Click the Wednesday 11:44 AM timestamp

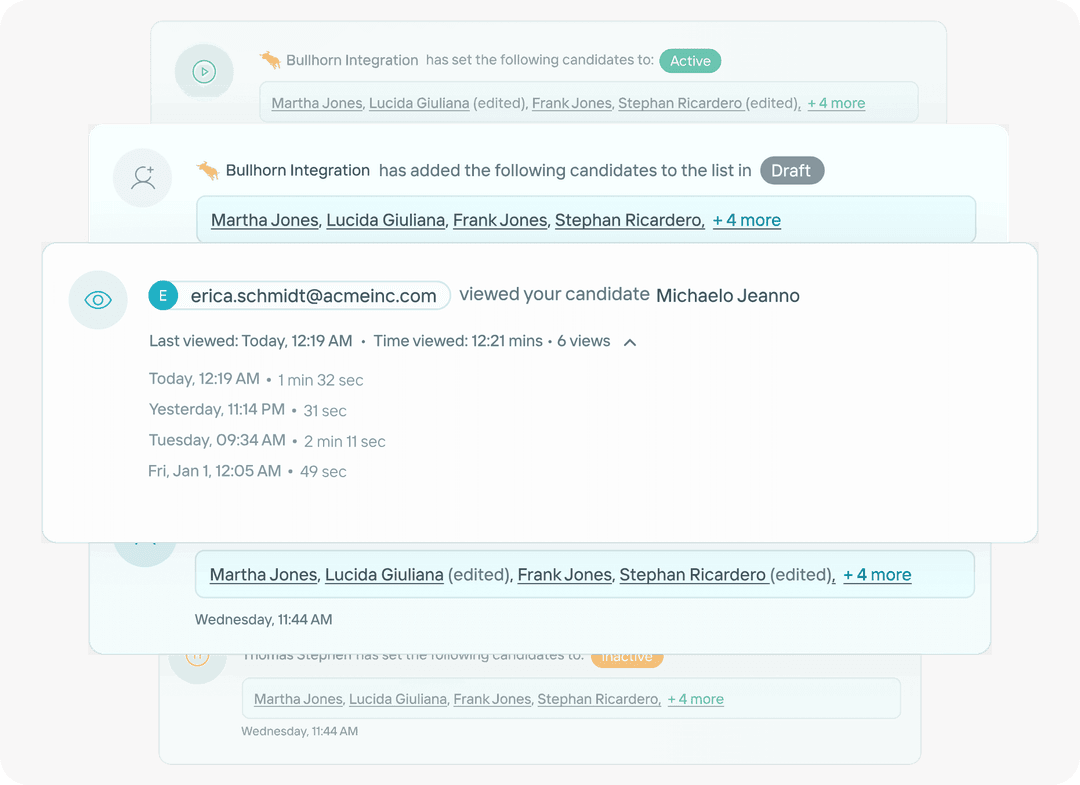click(x=263, y=619)
